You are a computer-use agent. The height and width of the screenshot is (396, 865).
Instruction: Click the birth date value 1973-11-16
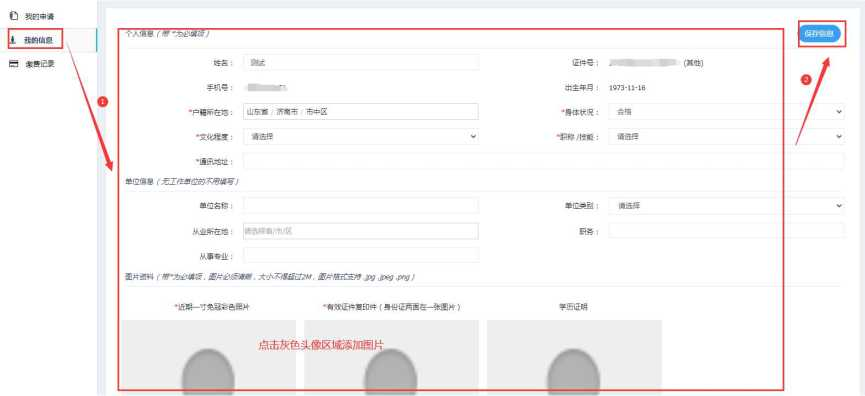(x=627, y=88)
